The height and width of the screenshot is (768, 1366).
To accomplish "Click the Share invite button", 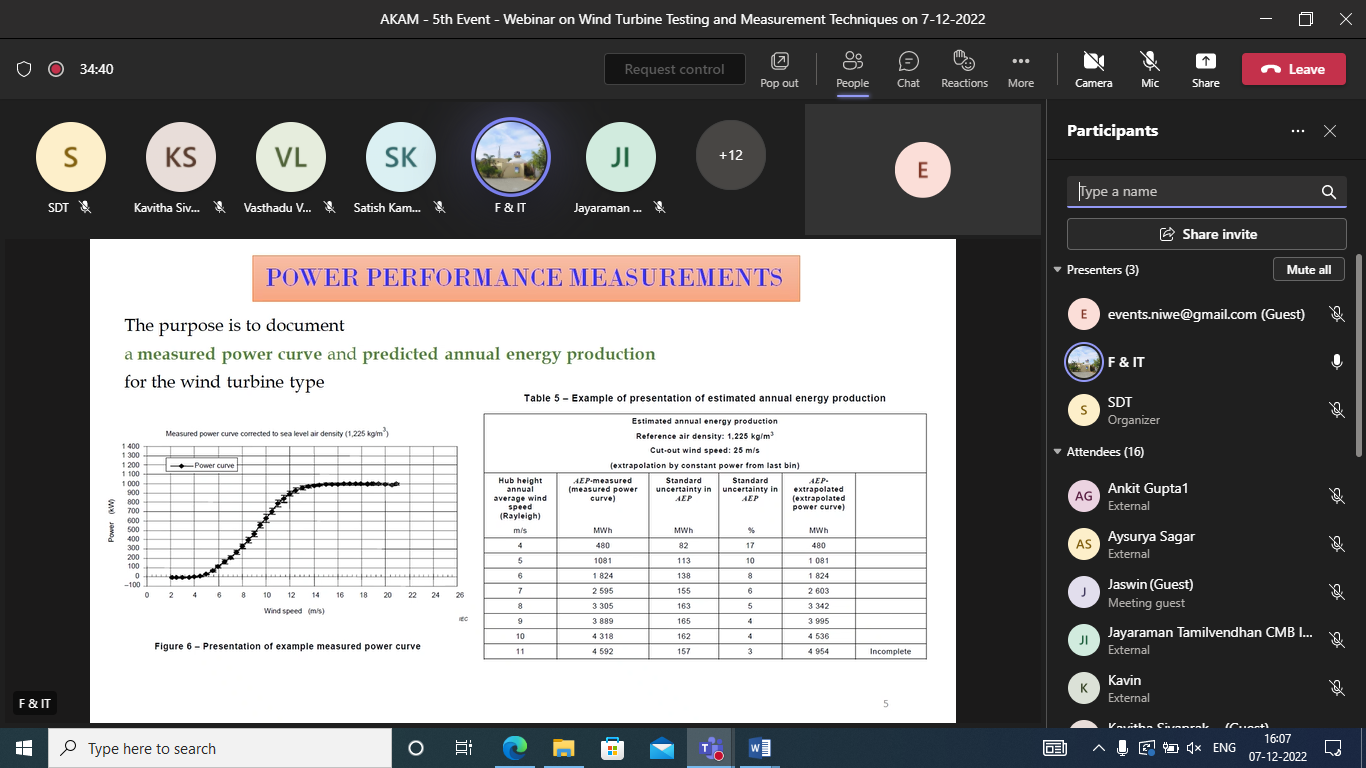I will point(1206,234).
